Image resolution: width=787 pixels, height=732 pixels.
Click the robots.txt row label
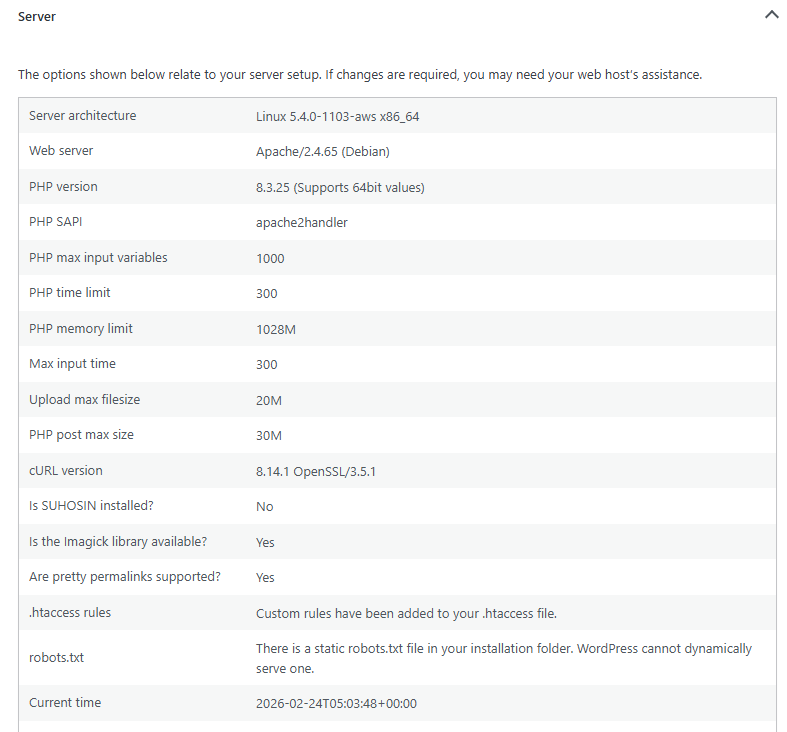[x=56, y=658]
